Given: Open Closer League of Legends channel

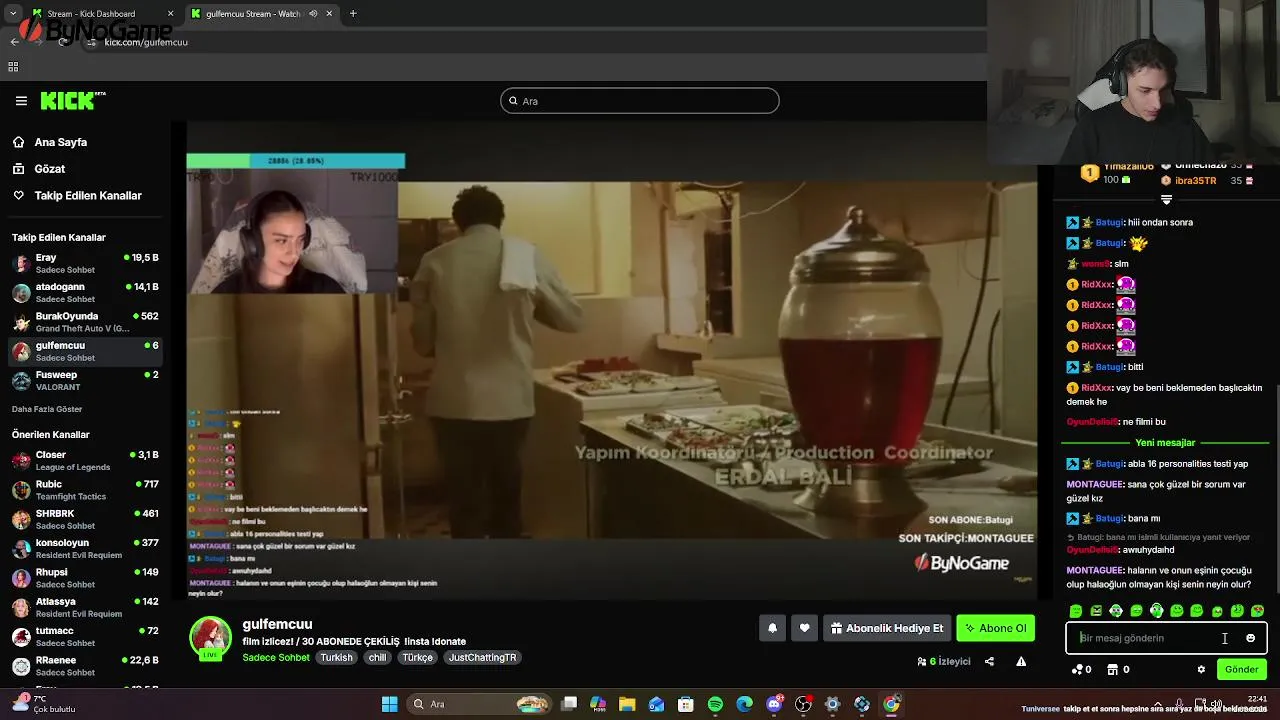Looking at the screenshot, I should 85,461.
